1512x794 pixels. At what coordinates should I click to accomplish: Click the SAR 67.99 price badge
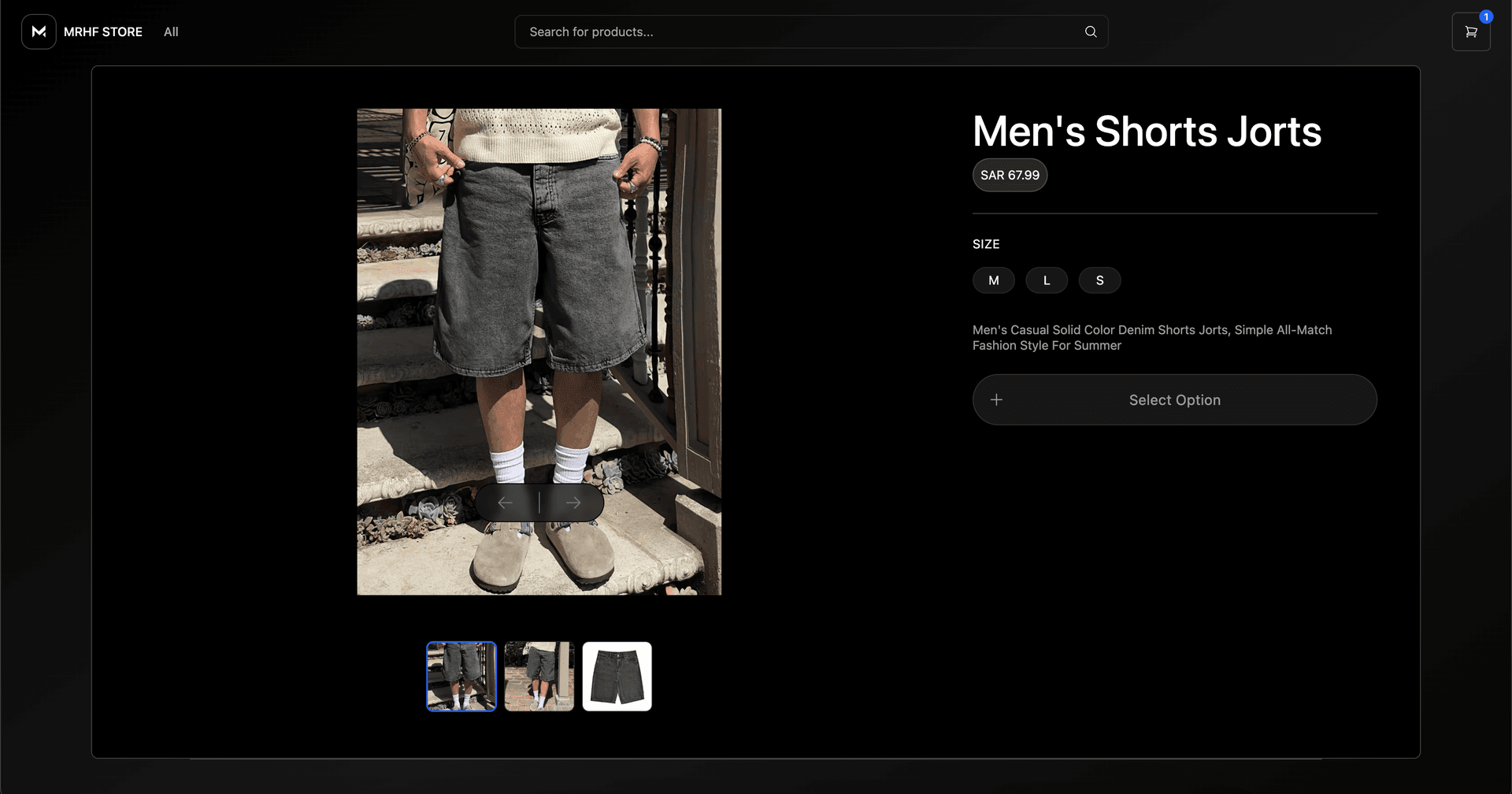click(x=1010, y=174)
